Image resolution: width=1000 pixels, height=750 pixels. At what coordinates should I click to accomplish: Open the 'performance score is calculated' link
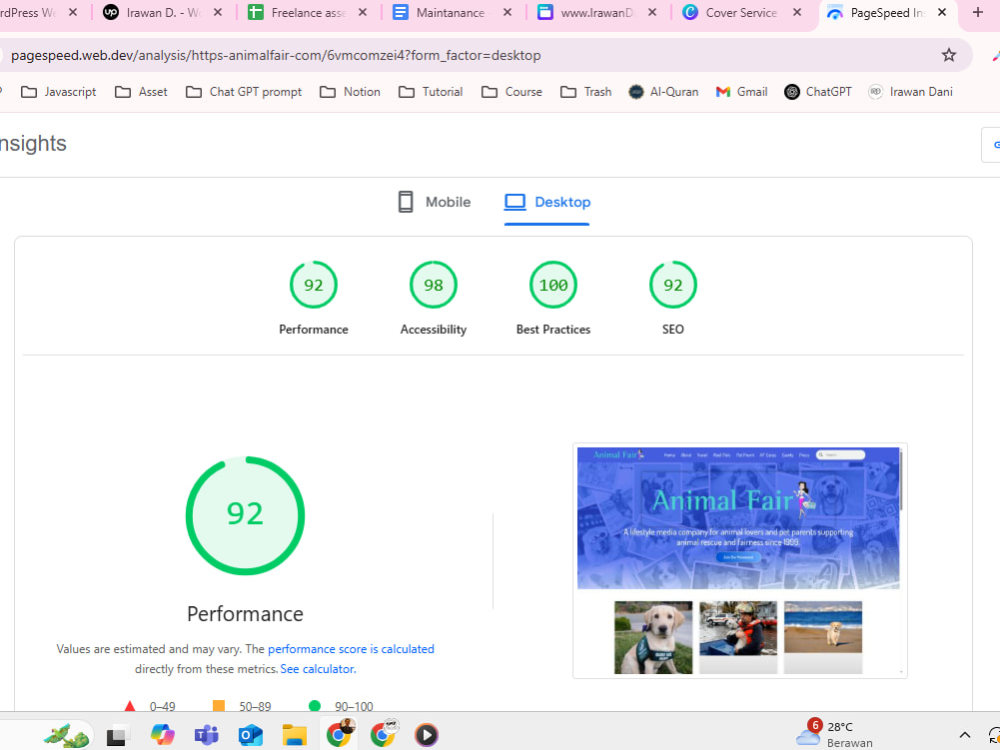(351, 649)
